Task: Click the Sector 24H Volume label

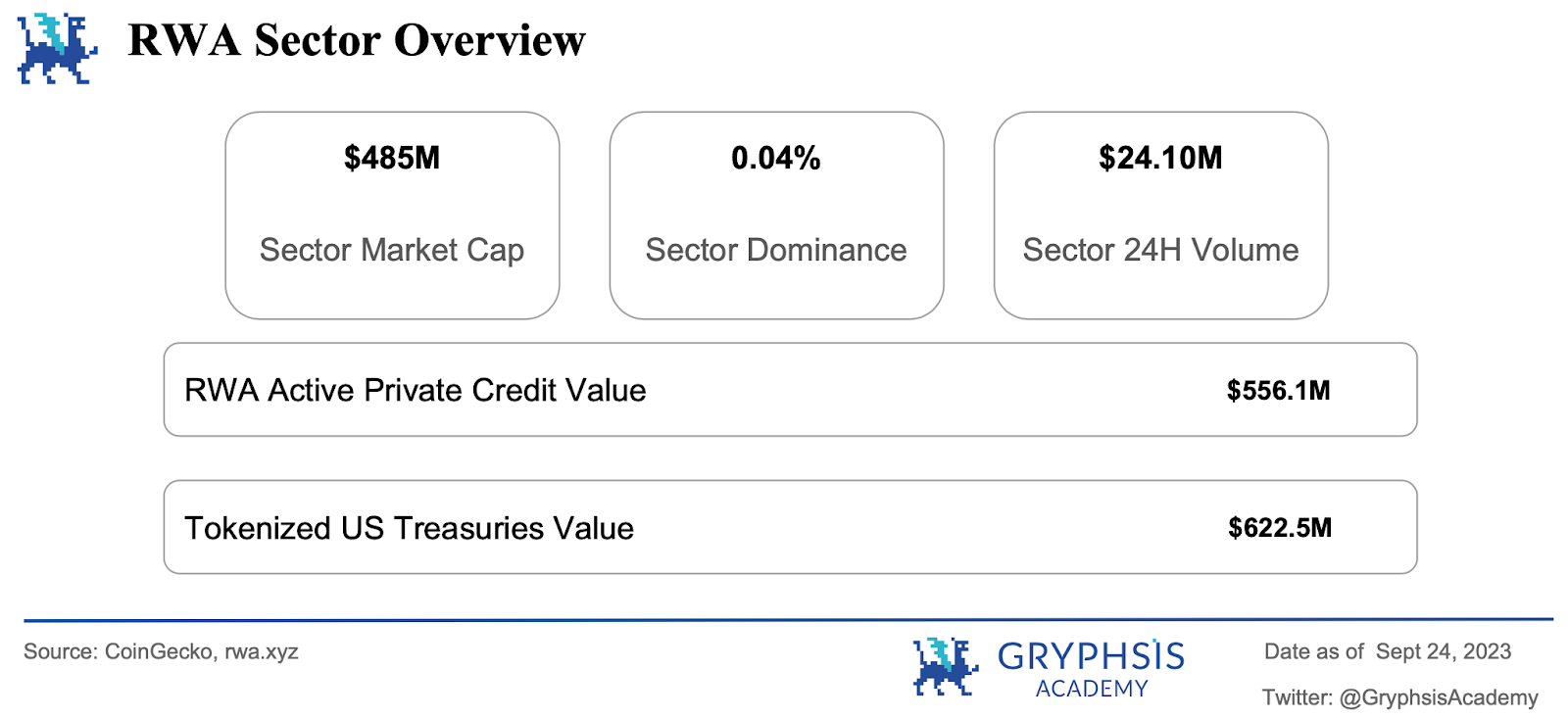Action: click(x=1160, y=250)
